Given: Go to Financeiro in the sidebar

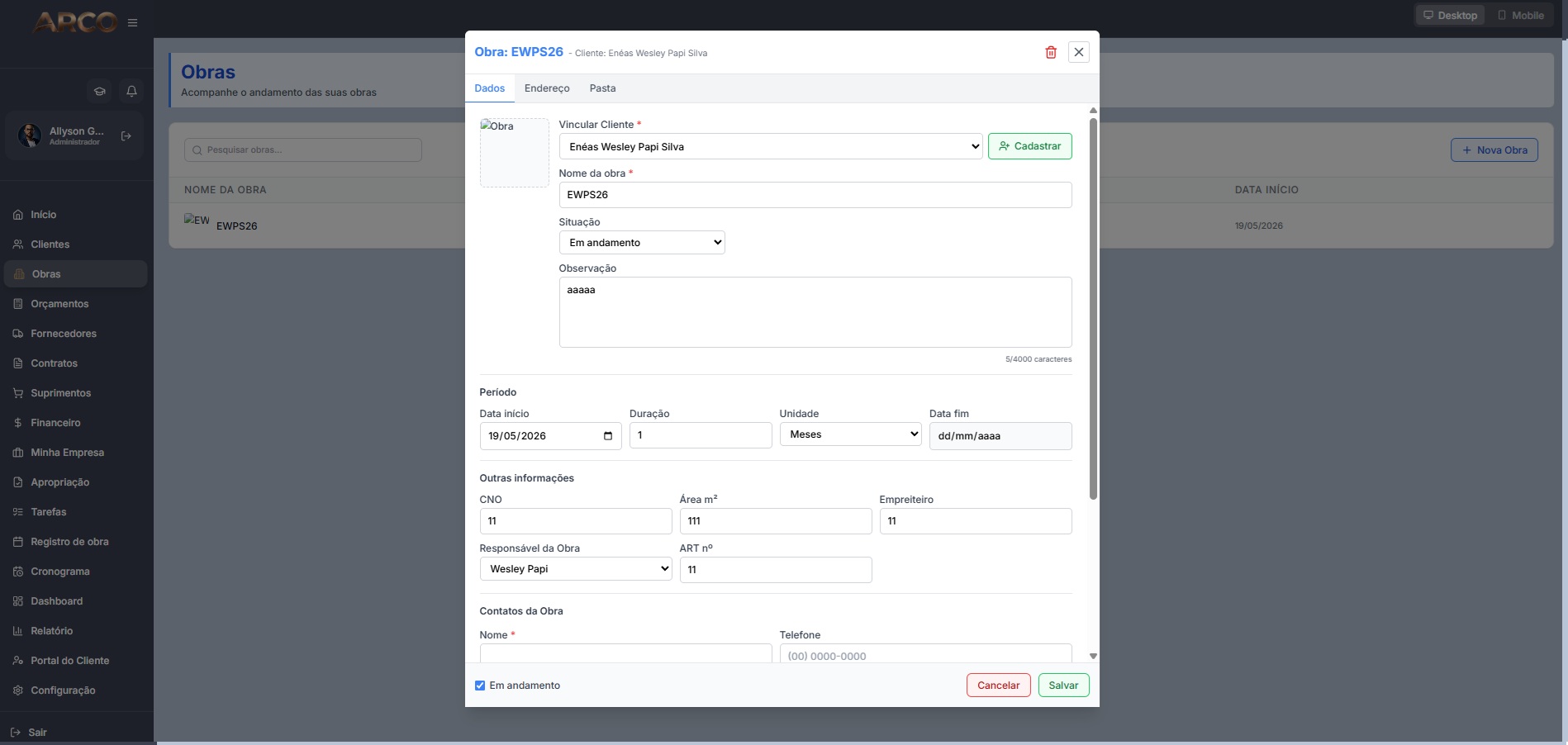Looking at the screenshot, I should click(x=55, y=423).
